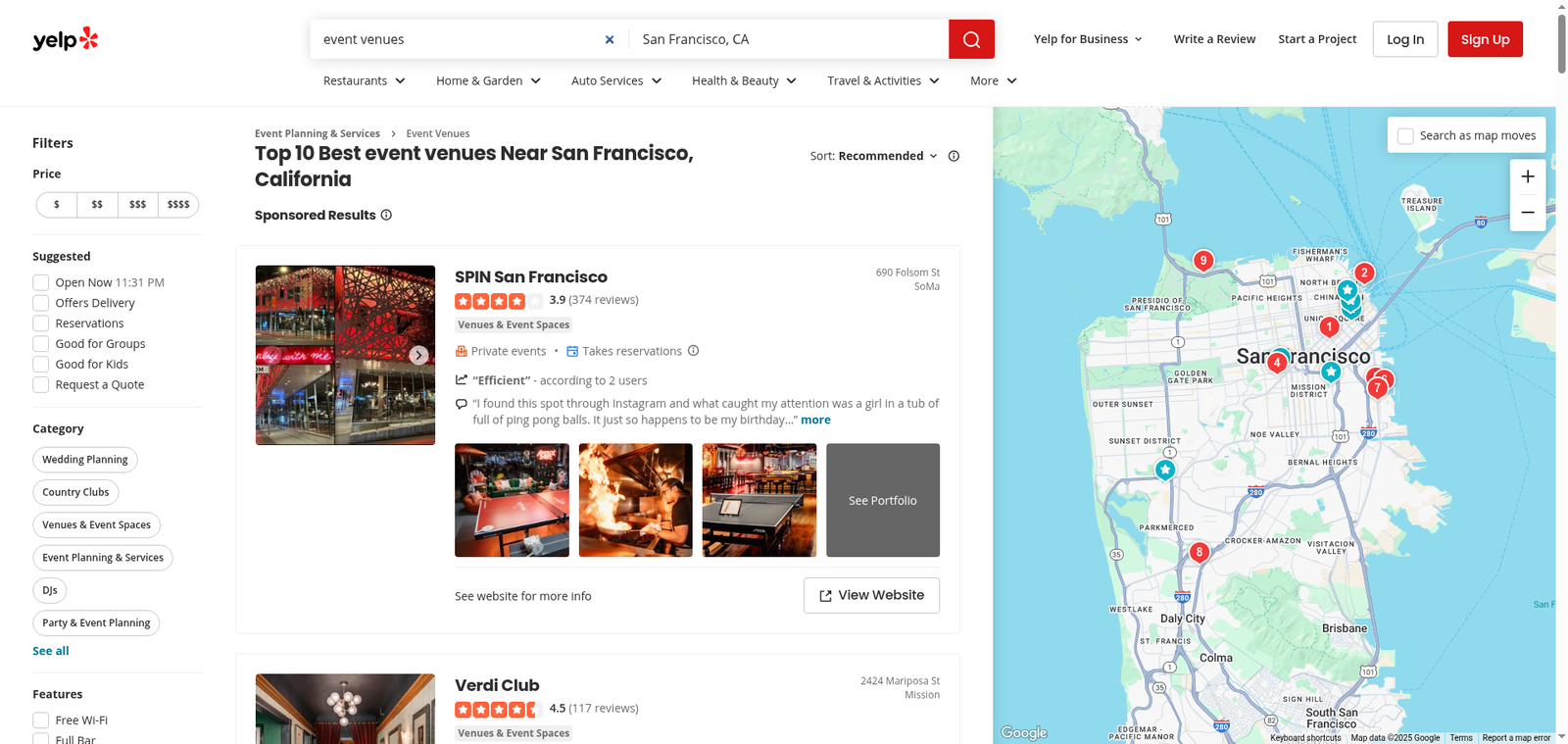
Task: Open sort info icon next to Recommended
Action: coord(954,156)
